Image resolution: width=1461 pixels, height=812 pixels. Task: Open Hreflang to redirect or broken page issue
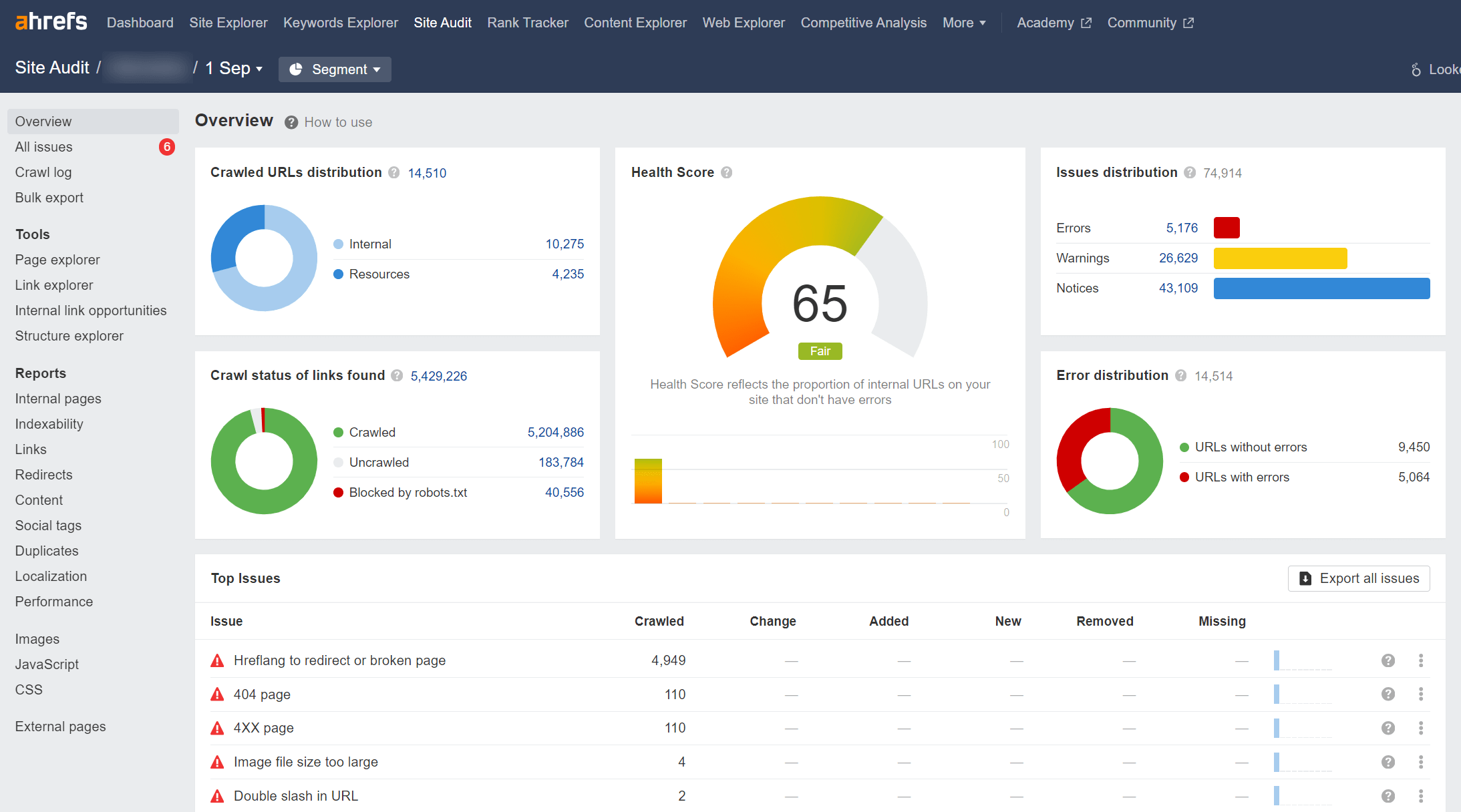339,660
